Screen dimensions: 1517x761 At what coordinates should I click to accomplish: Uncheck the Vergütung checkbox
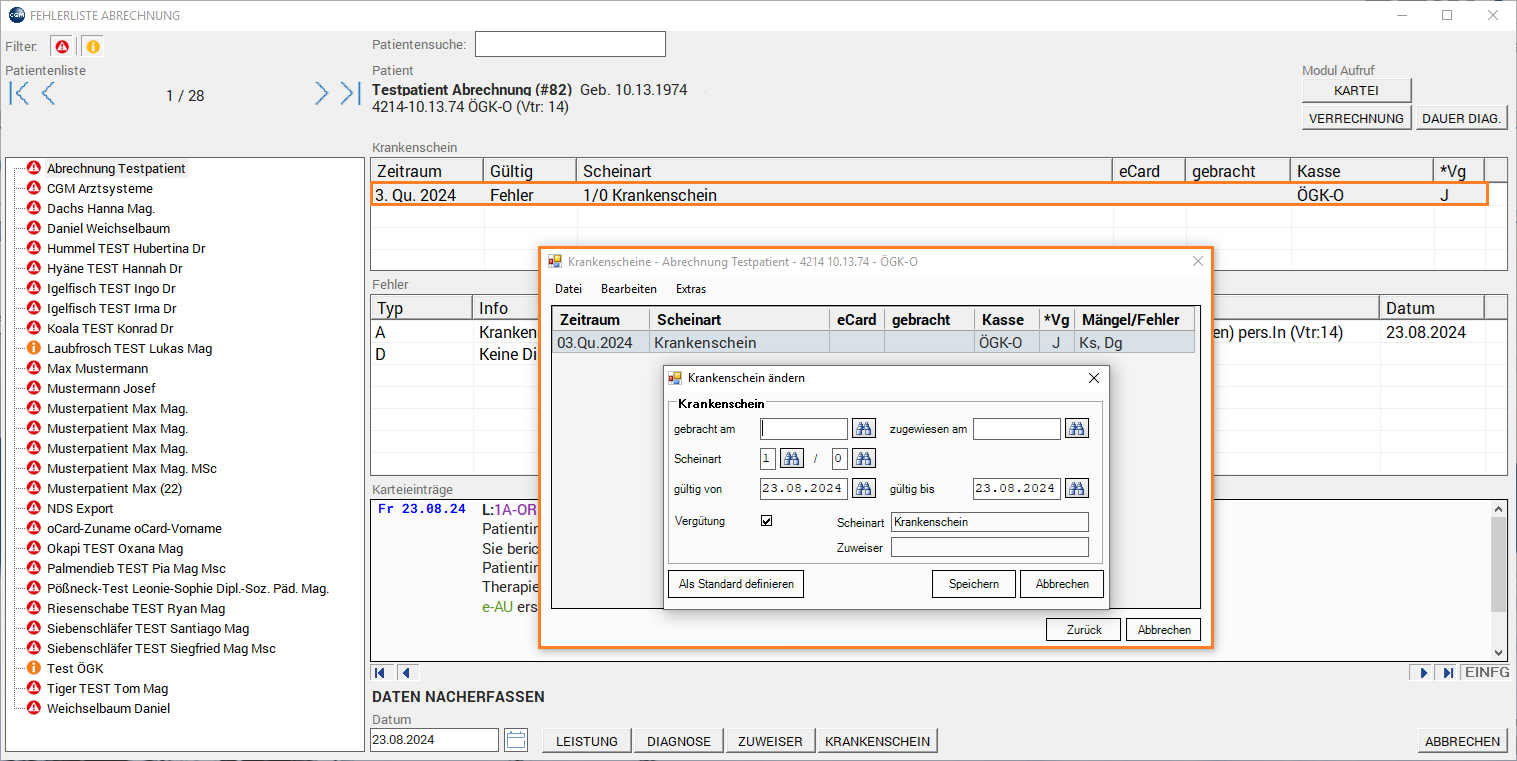tap(767, 521)
